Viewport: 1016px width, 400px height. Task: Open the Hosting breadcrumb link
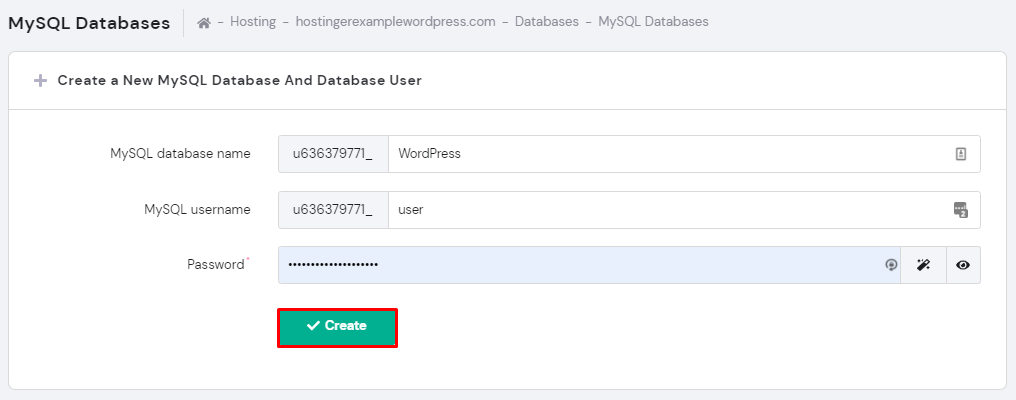[253, 22]
